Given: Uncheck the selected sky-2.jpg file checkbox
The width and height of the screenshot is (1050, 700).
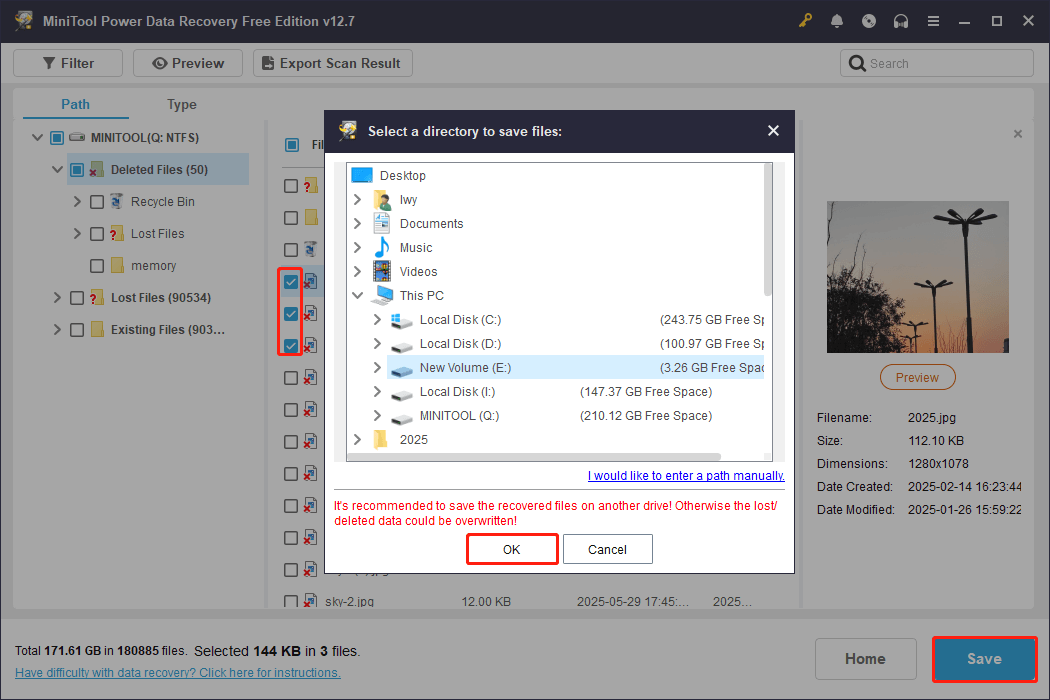Looking at the screenshot, I should tap(290, 601).
